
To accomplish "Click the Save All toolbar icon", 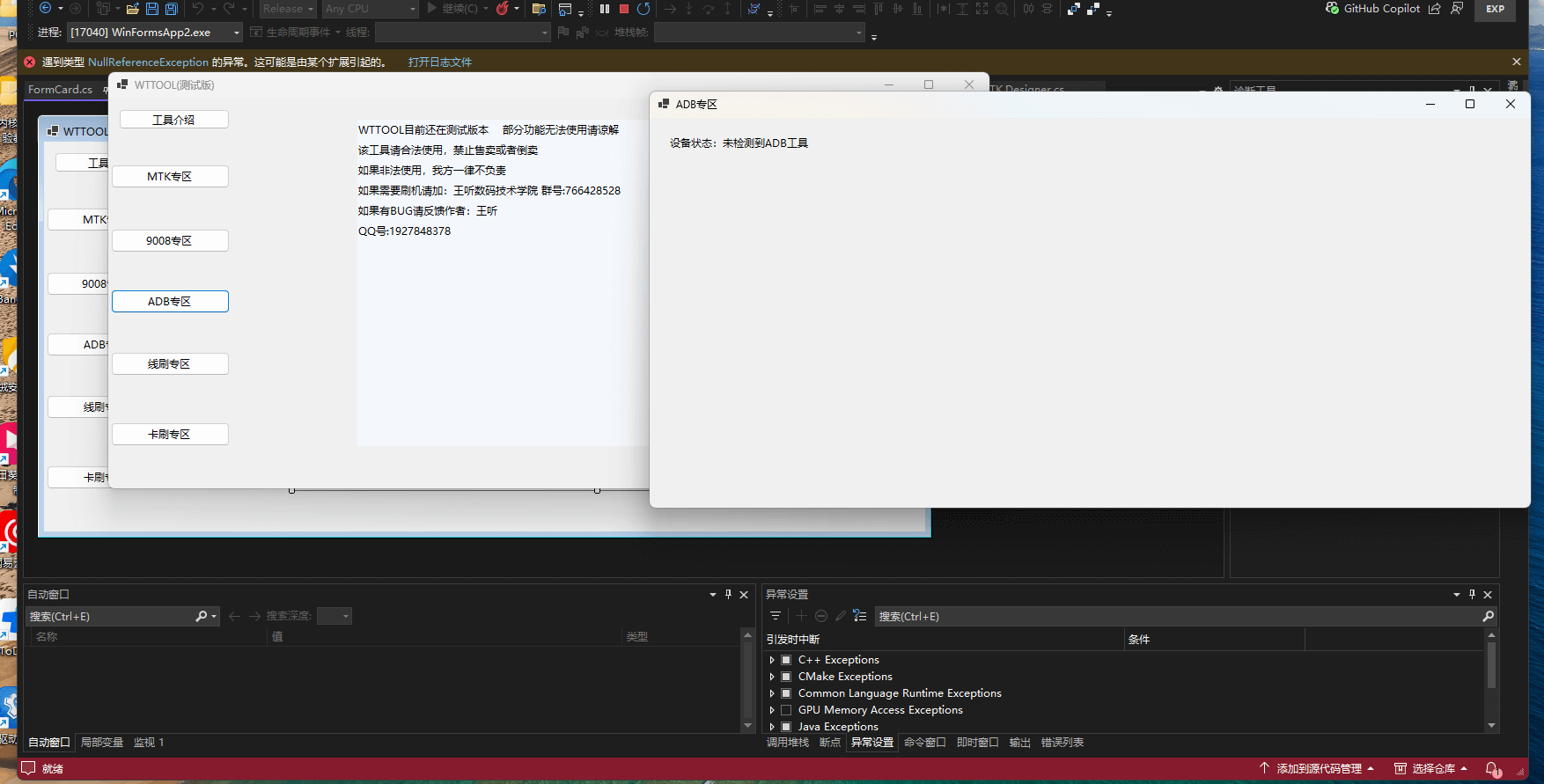I will pyautogui.click(x=172, y=9).
